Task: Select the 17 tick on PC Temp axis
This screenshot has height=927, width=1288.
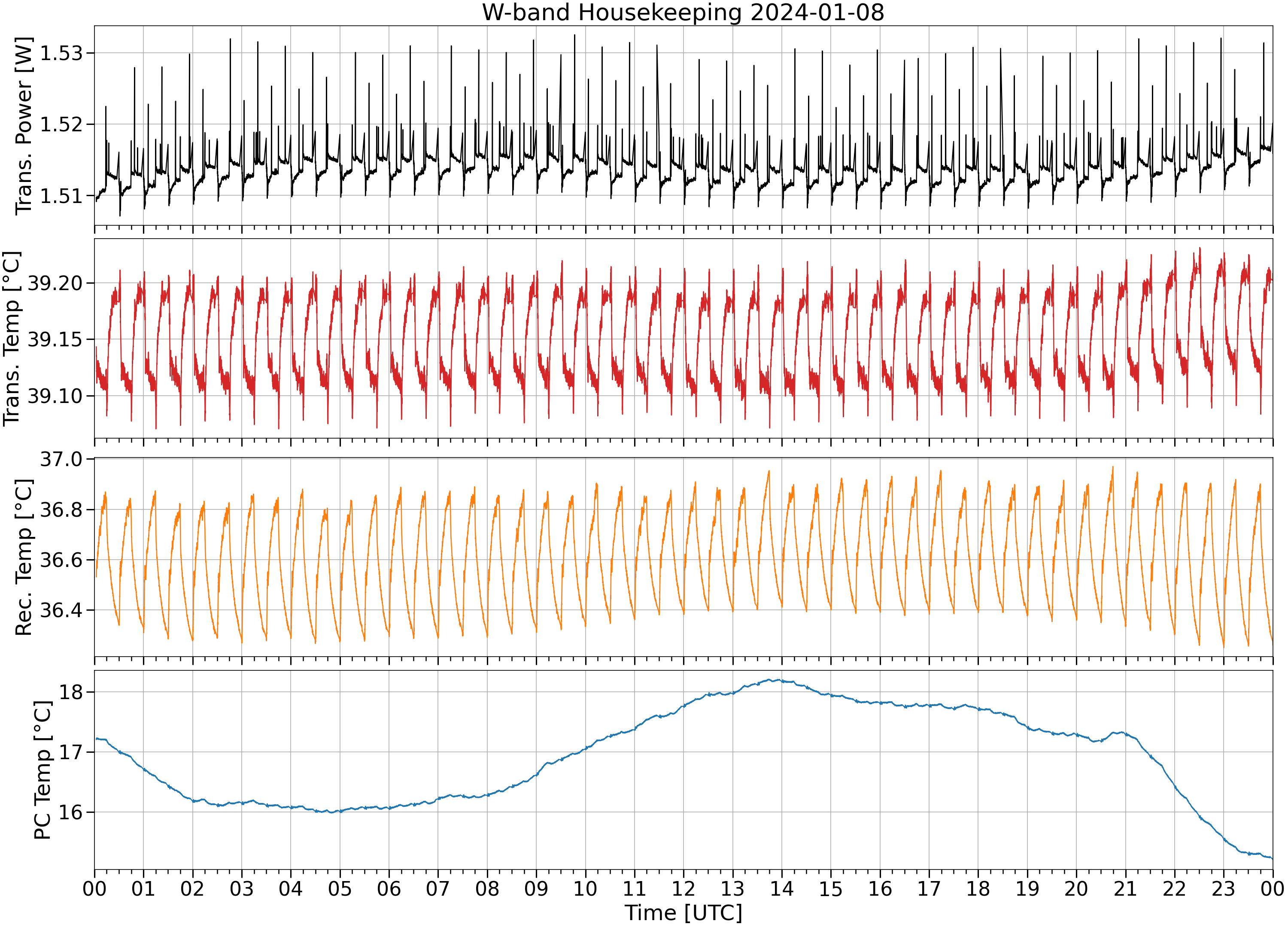Action: click(x=70, y=752)
